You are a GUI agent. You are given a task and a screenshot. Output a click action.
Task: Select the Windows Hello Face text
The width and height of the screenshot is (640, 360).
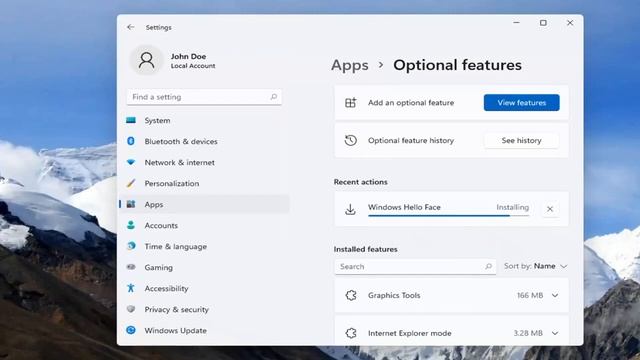pyautogui.click(x=404, y=207)
